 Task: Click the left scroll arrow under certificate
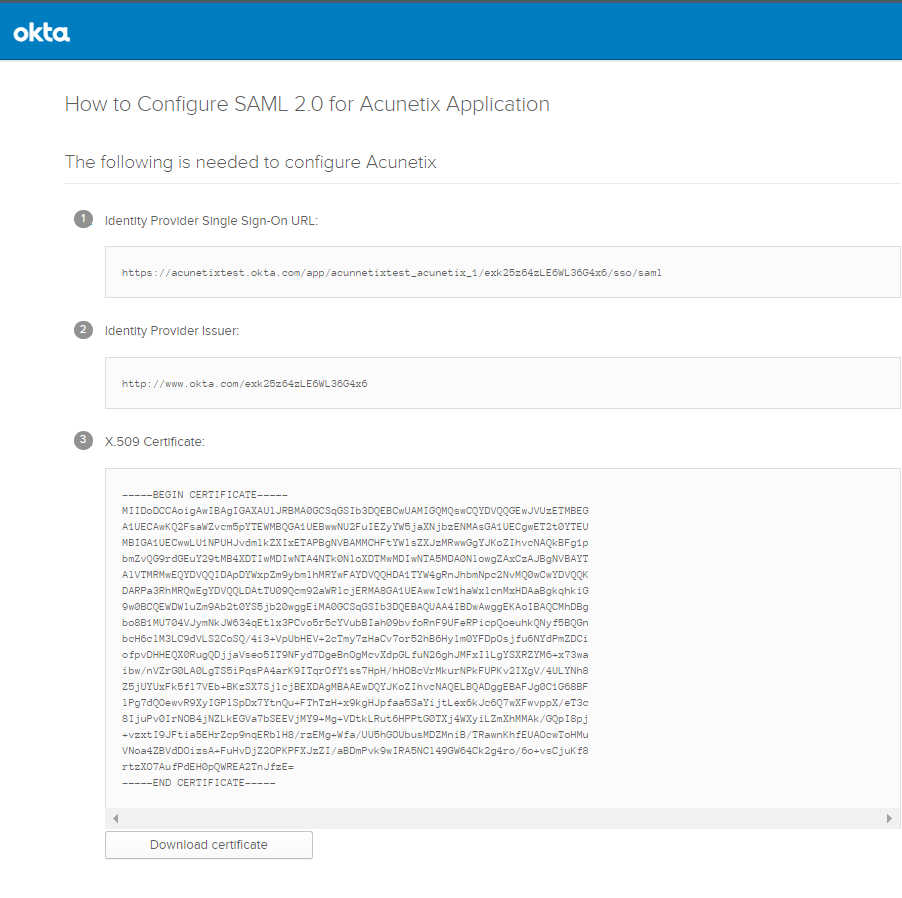[x=116, y=818]
